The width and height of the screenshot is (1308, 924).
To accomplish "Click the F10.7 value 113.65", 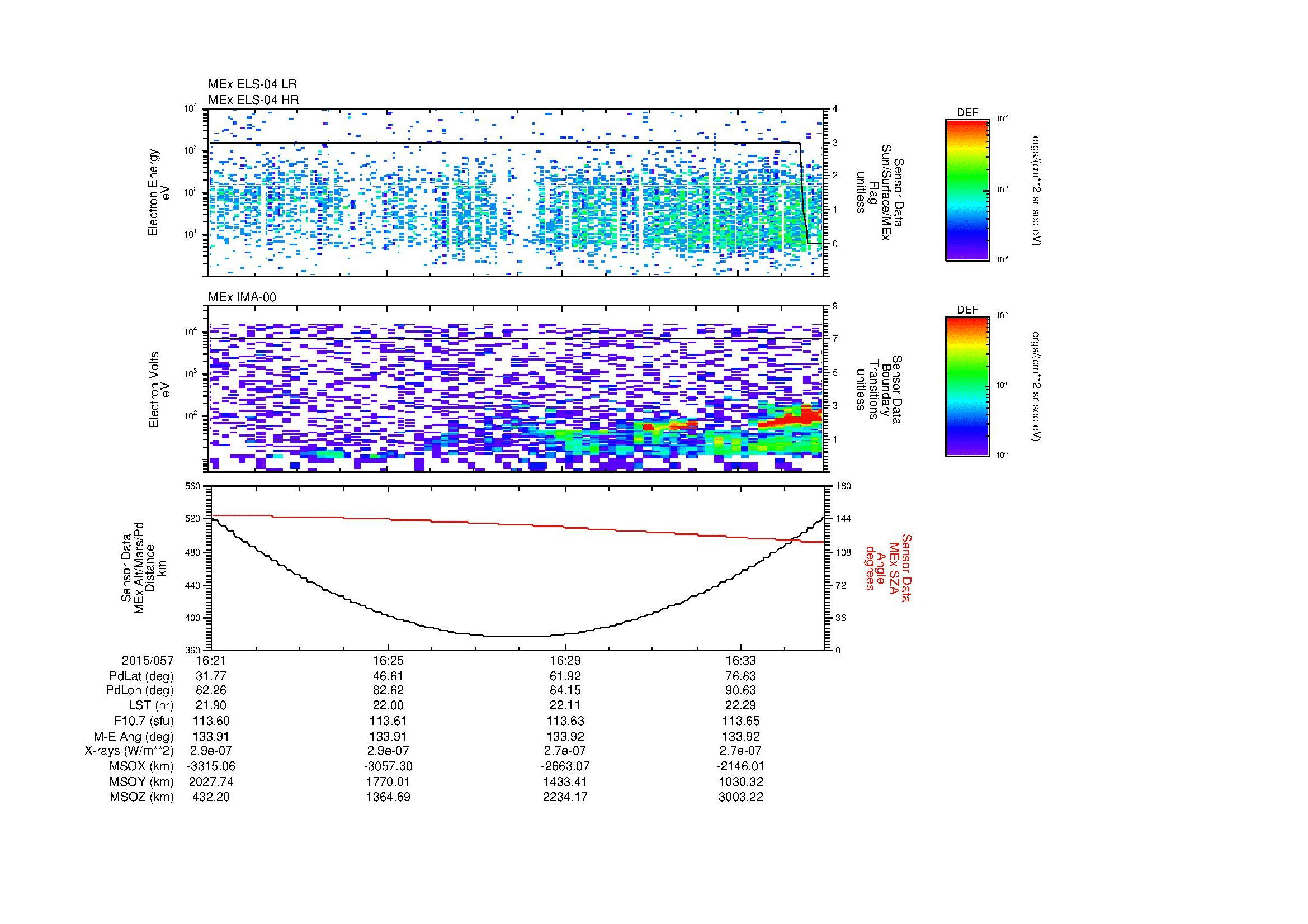I will coord(740,721).
